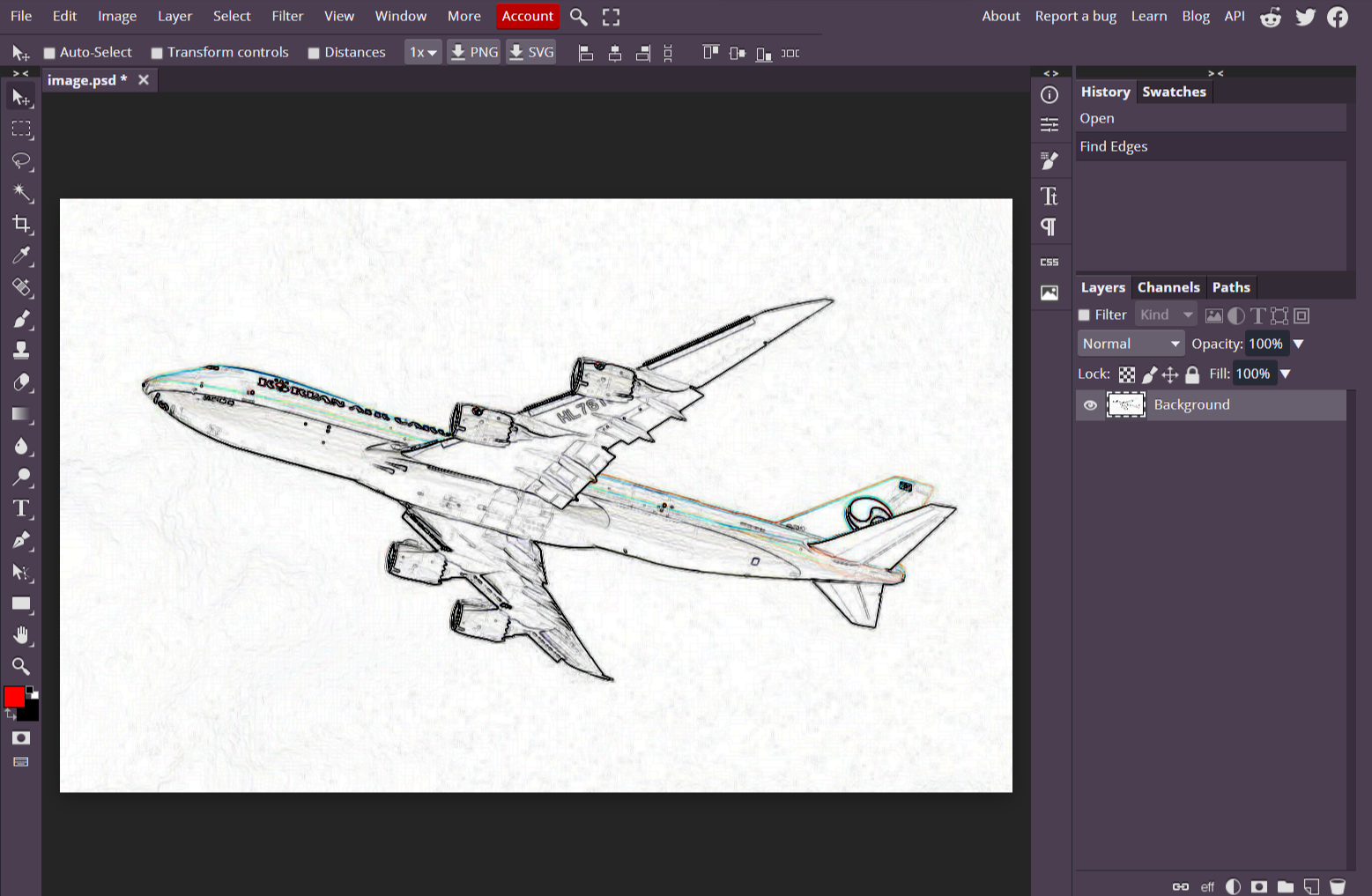Select the Eraser tool
Screen dimensions: 1372x896
21,382
